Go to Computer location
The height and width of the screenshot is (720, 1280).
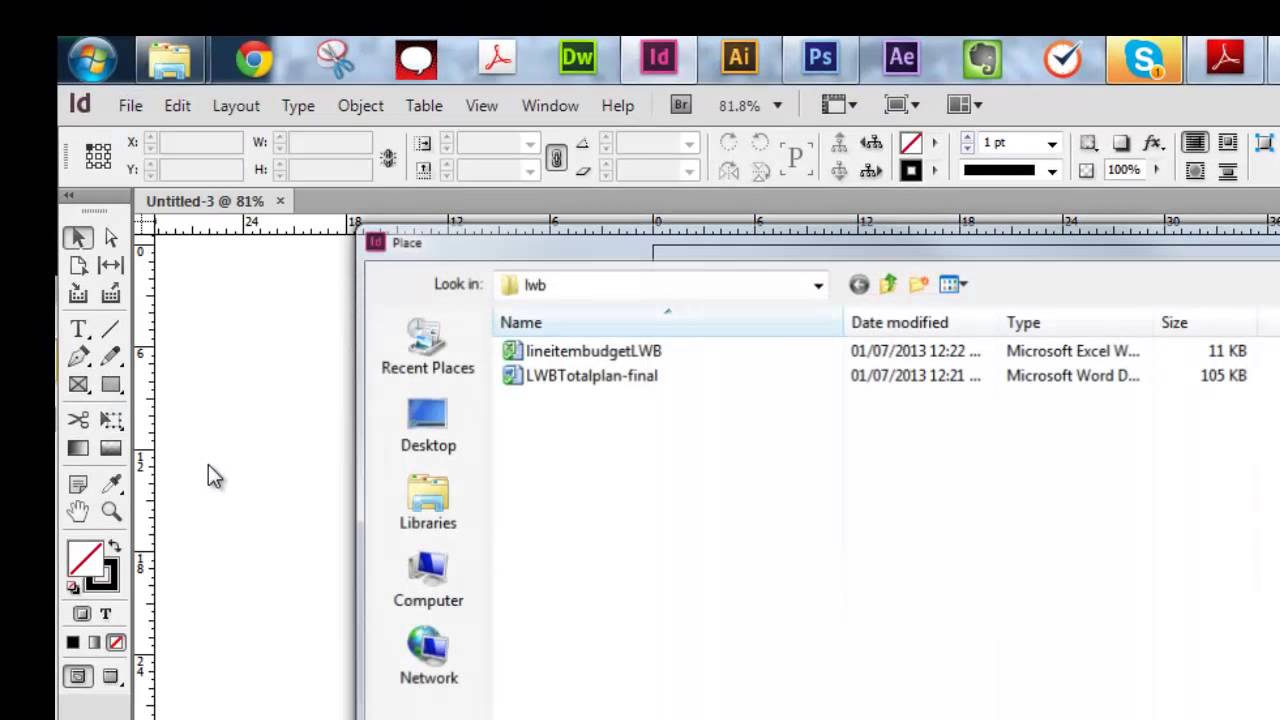click(427, 580)
